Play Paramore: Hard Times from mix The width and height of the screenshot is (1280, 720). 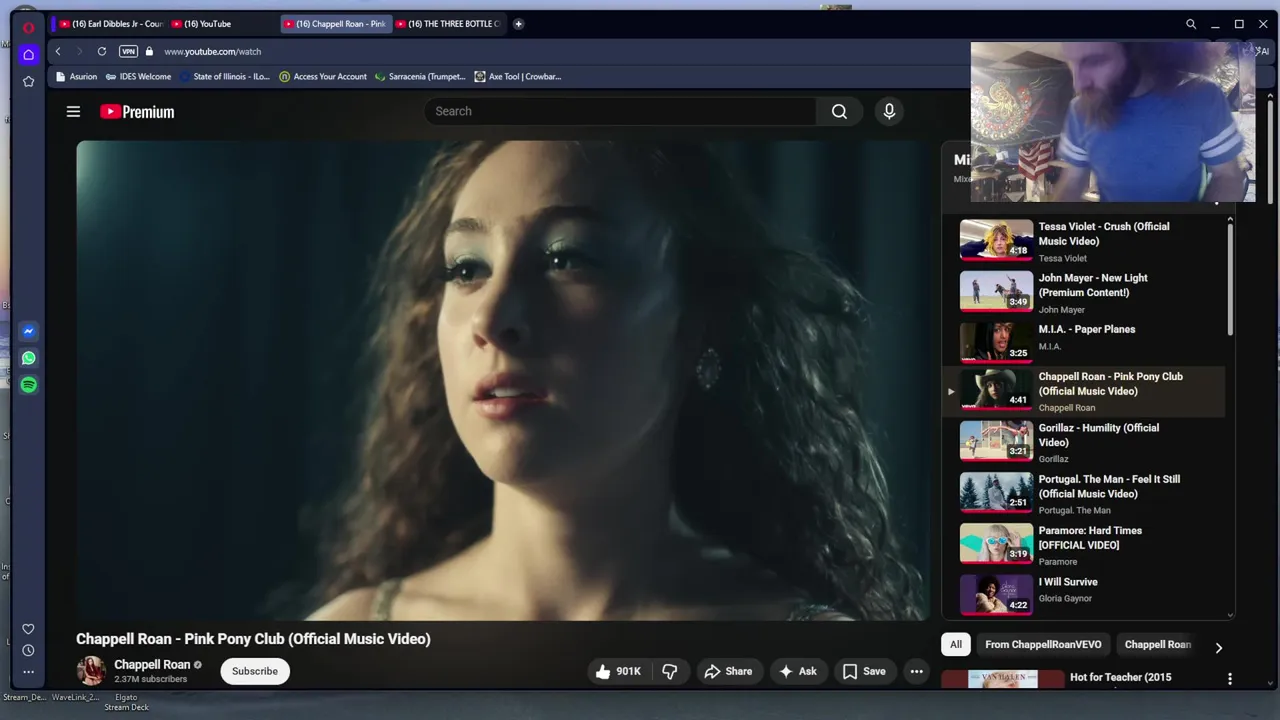tap(1084, 545)
